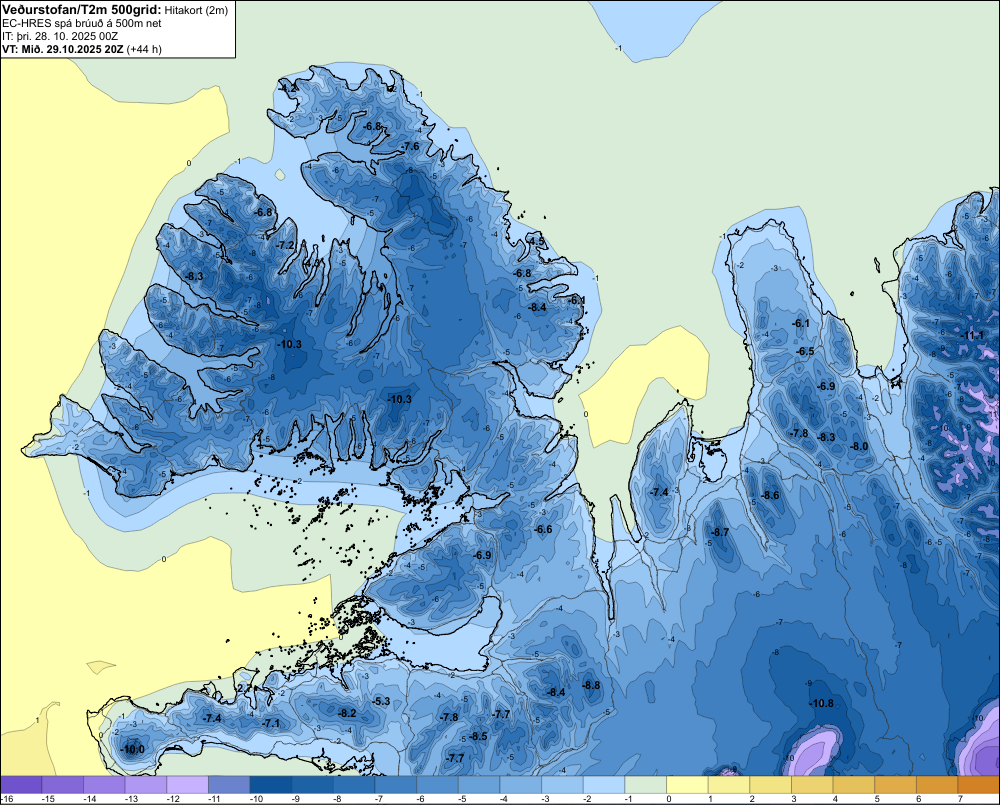Click the -7.1 temperature label
1000x805 pixels.
pyautogui.click(x=272, y=723)
